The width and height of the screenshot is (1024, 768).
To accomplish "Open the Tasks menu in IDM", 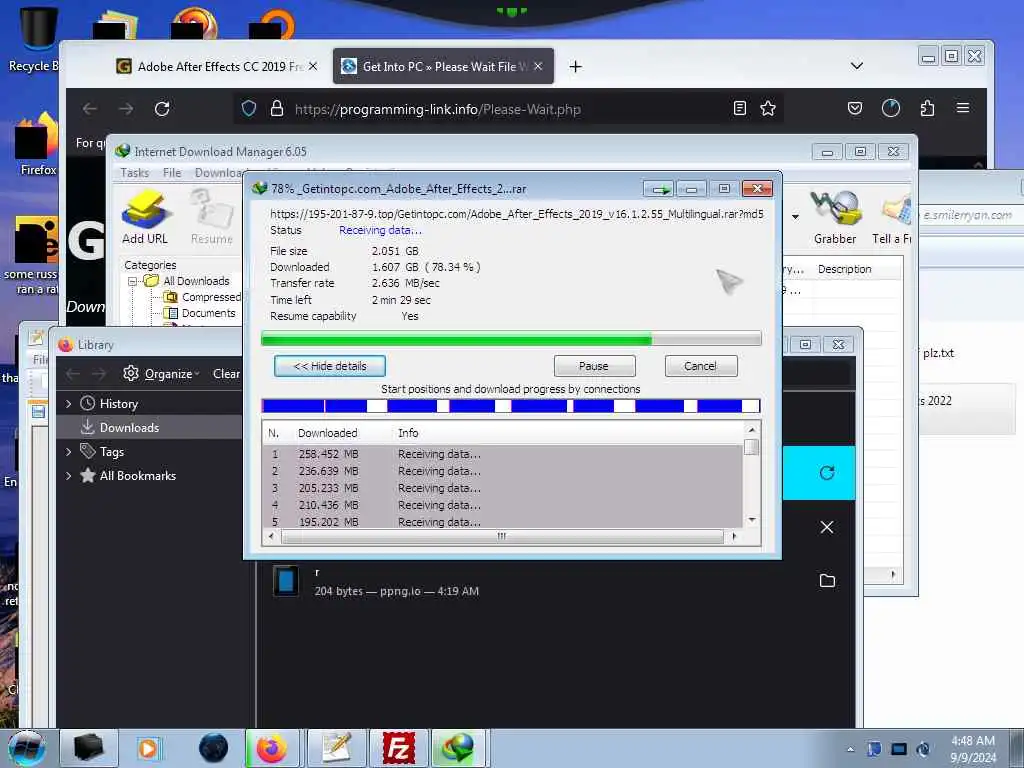I will click(135, 172).
